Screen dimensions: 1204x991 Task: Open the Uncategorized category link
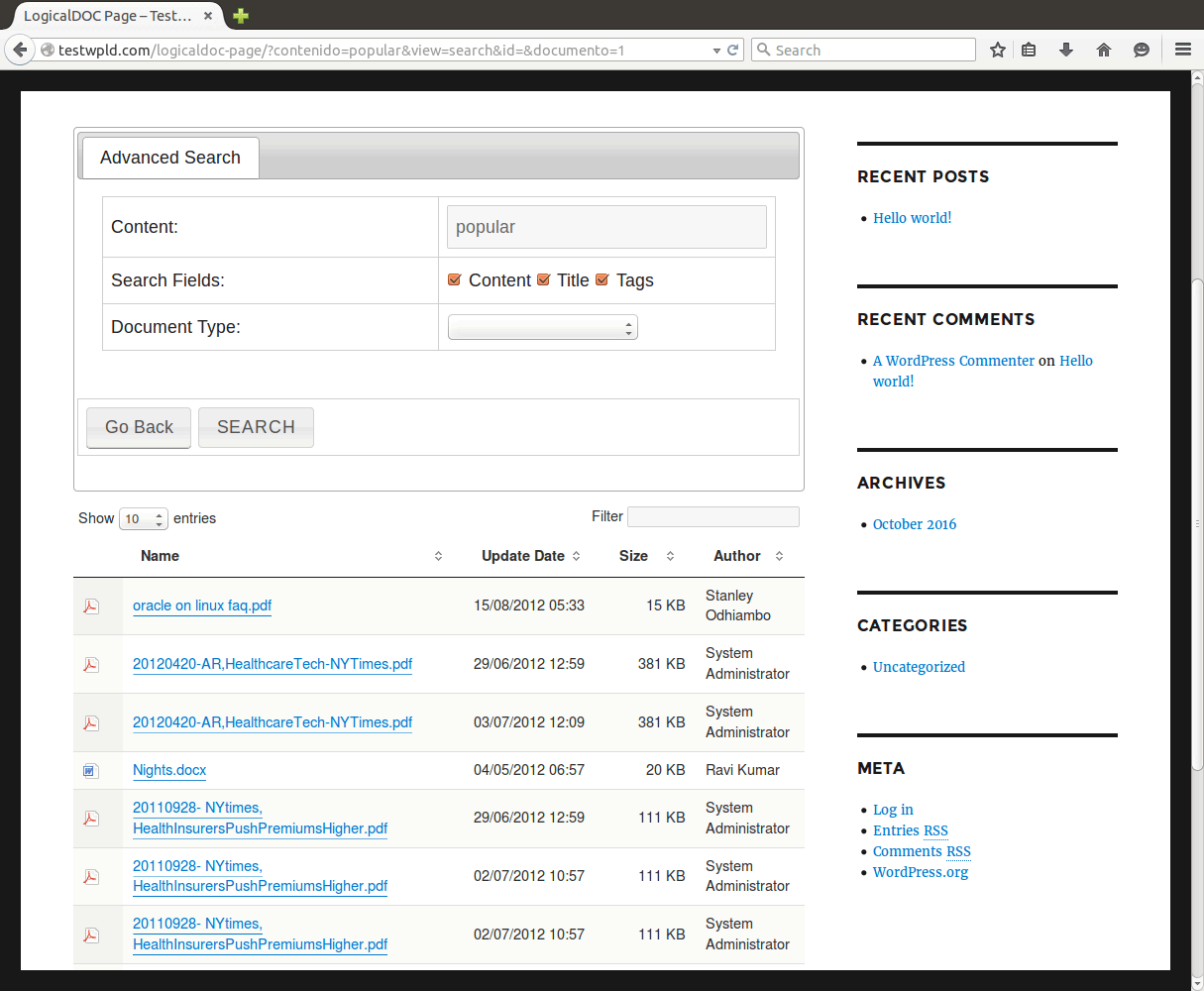click(x=919, y=667)
